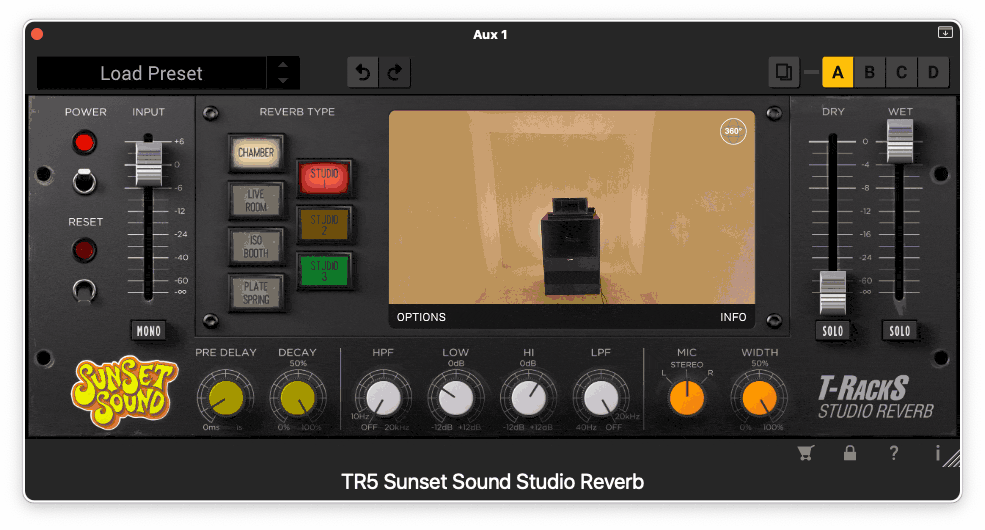The width and height of the screenshot is (985, 530).
Task: Toggle the MONO button under input
Action: 149,331
